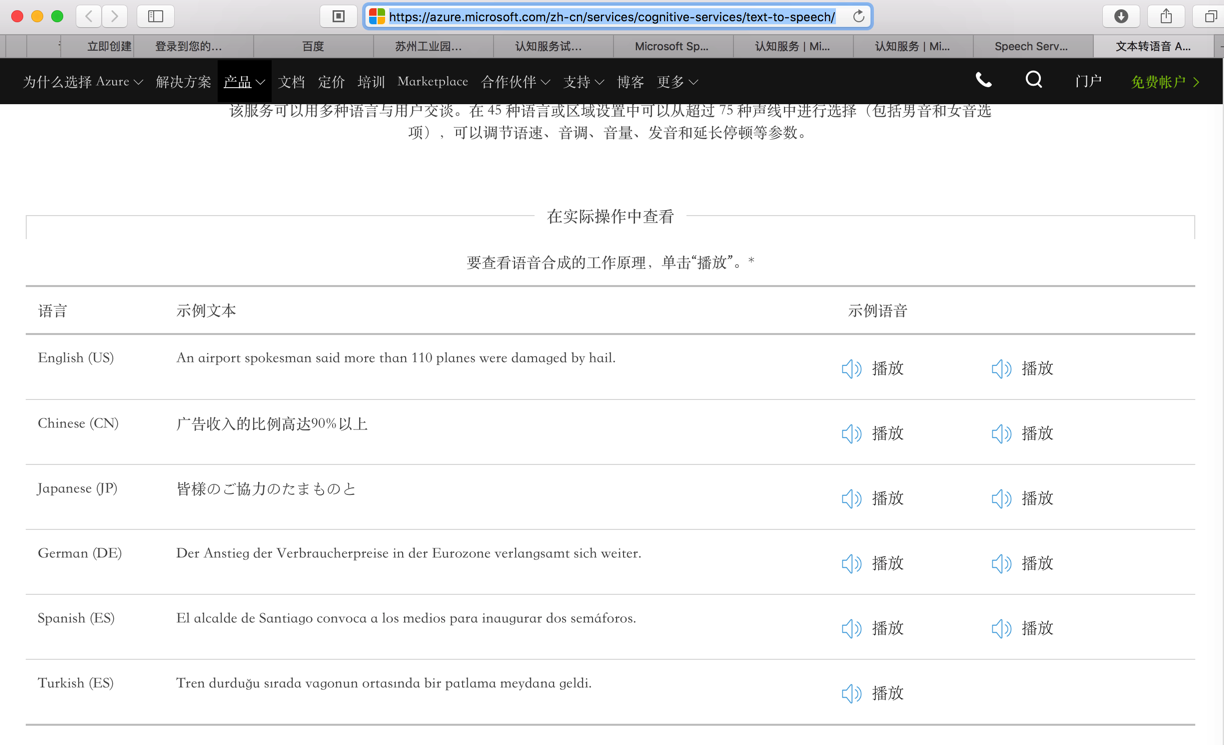Expand the 合作伙伴 dropdown

[516, 82]
